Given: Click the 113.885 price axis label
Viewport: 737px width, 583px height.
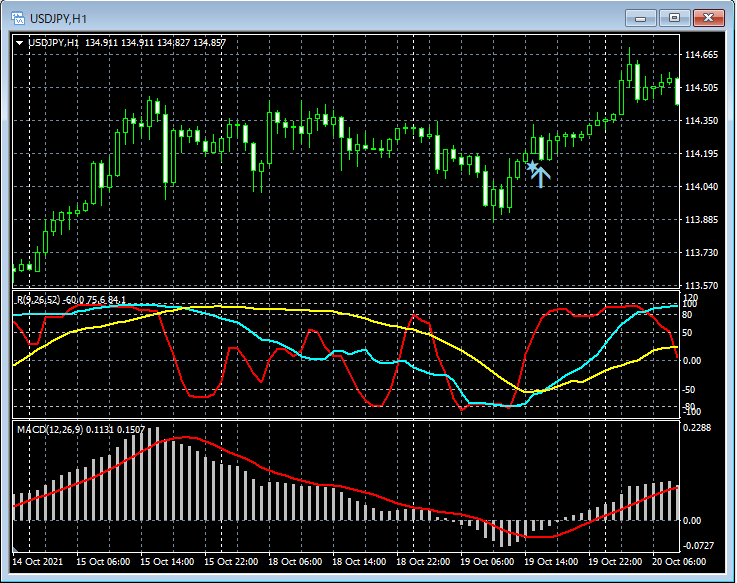Looking at the screenshot, I should 701,220.
